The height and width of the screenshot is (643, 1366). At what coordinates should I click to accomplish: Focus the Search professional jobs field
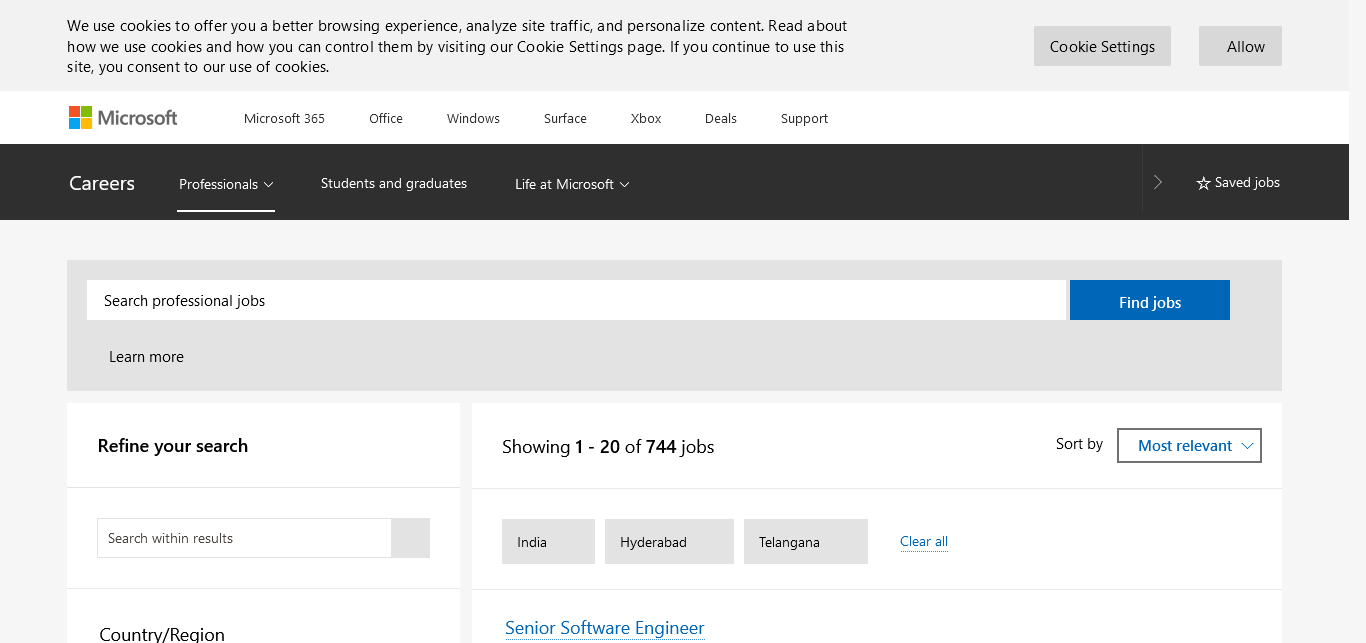575,301
